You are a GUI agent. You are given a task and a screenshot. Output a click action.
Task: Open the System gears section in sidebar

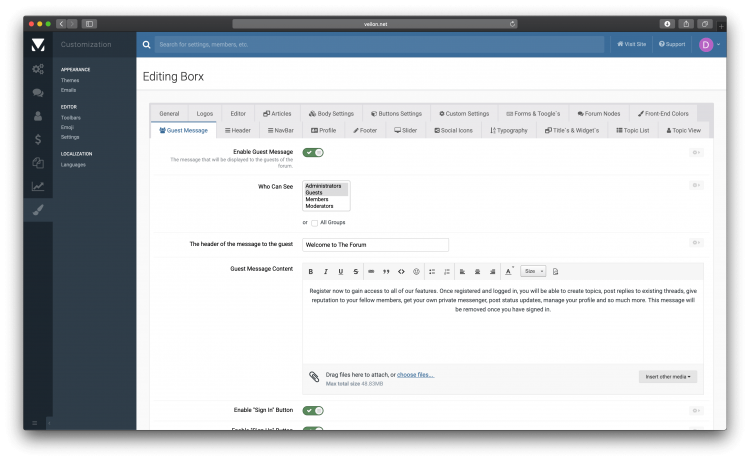click(38, 69)
